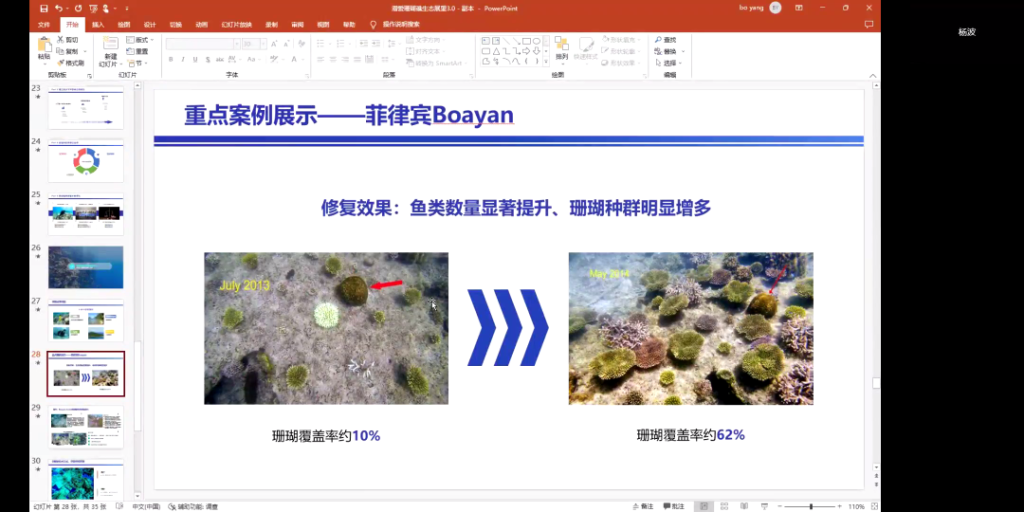Screen dimensions: 1024x512
Task: Open the View (视图) tab
Action: coord(323,24)
